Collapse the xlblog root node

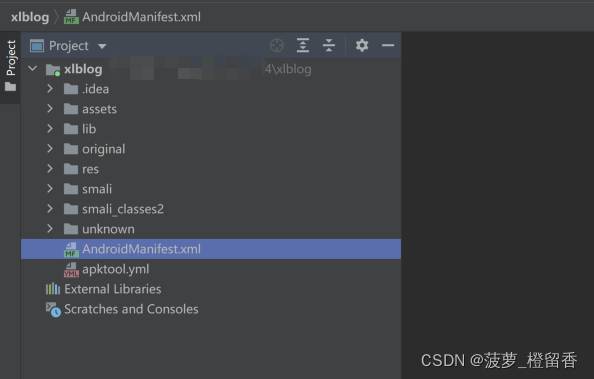[x=33, y=69]
